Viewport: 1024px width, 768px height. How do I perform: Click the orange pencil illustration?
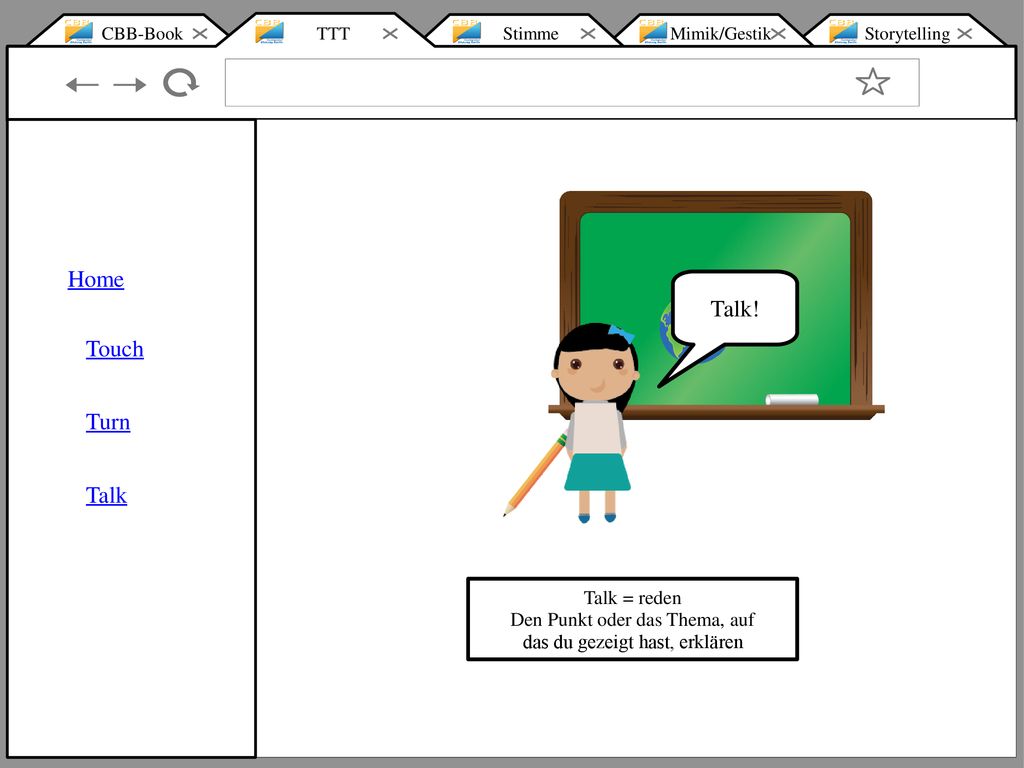(536, 475)
